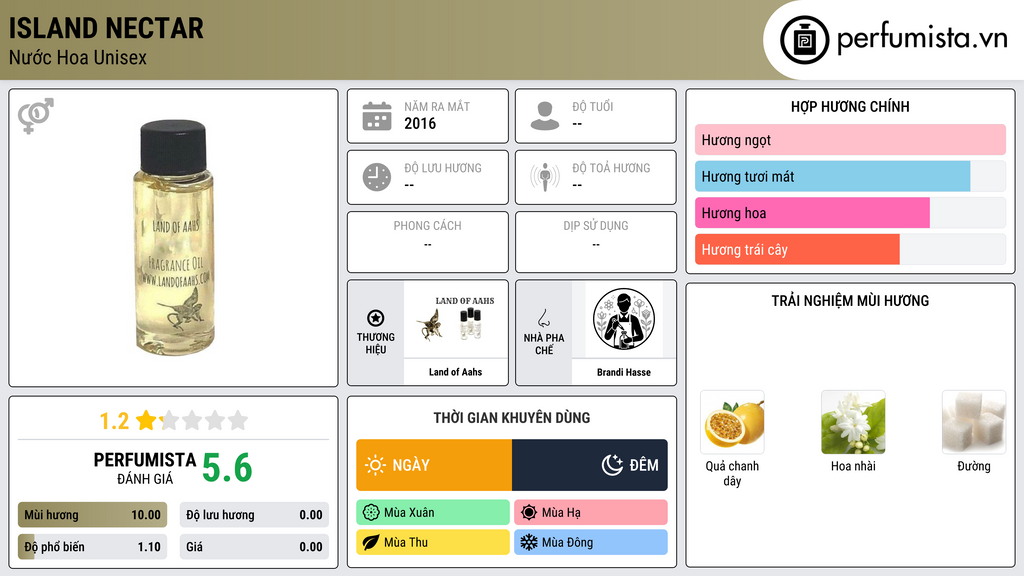Image resolution: width=1024 pixels, height=576 pixels.
Task: Select the Mùa Đông season tile
Action: (591, 542)
